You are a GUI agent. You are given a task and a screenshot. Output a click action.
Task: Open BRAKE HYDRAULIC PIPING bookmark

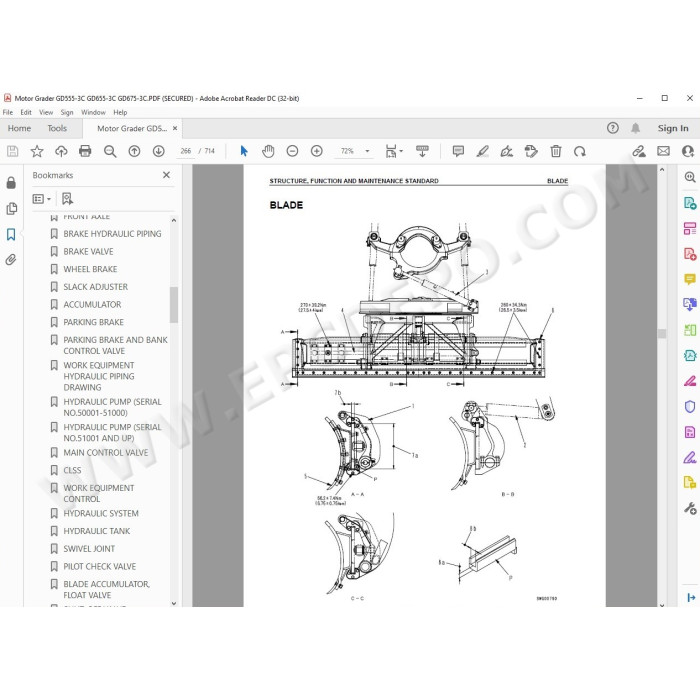[x=112, y=233]
